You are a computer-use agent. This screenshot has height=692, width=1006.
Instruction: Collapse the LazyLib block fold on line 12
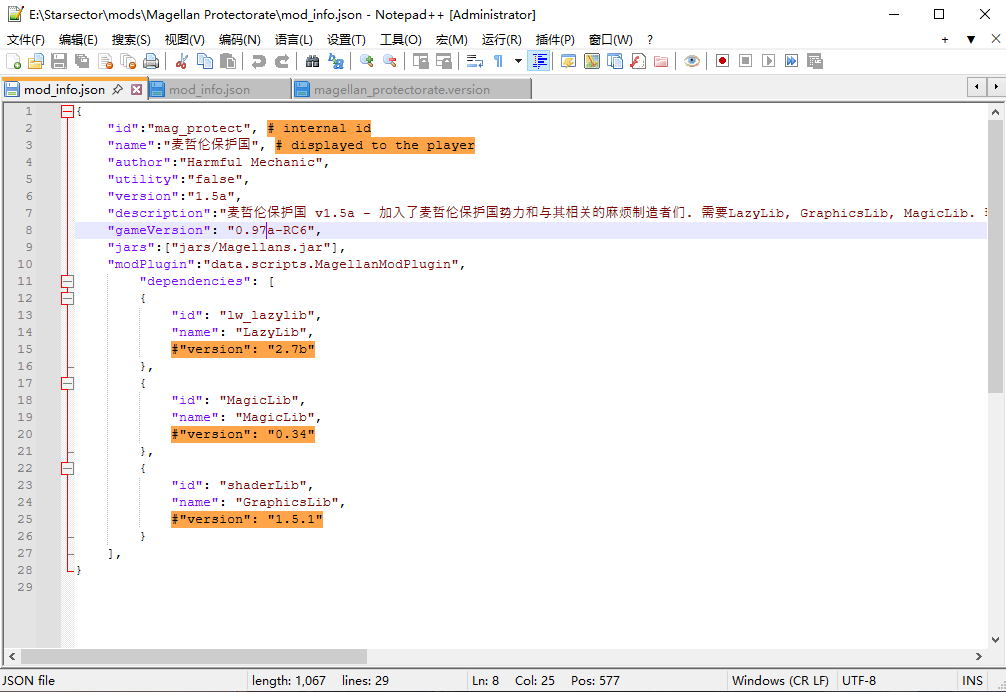tap(67, 298)
